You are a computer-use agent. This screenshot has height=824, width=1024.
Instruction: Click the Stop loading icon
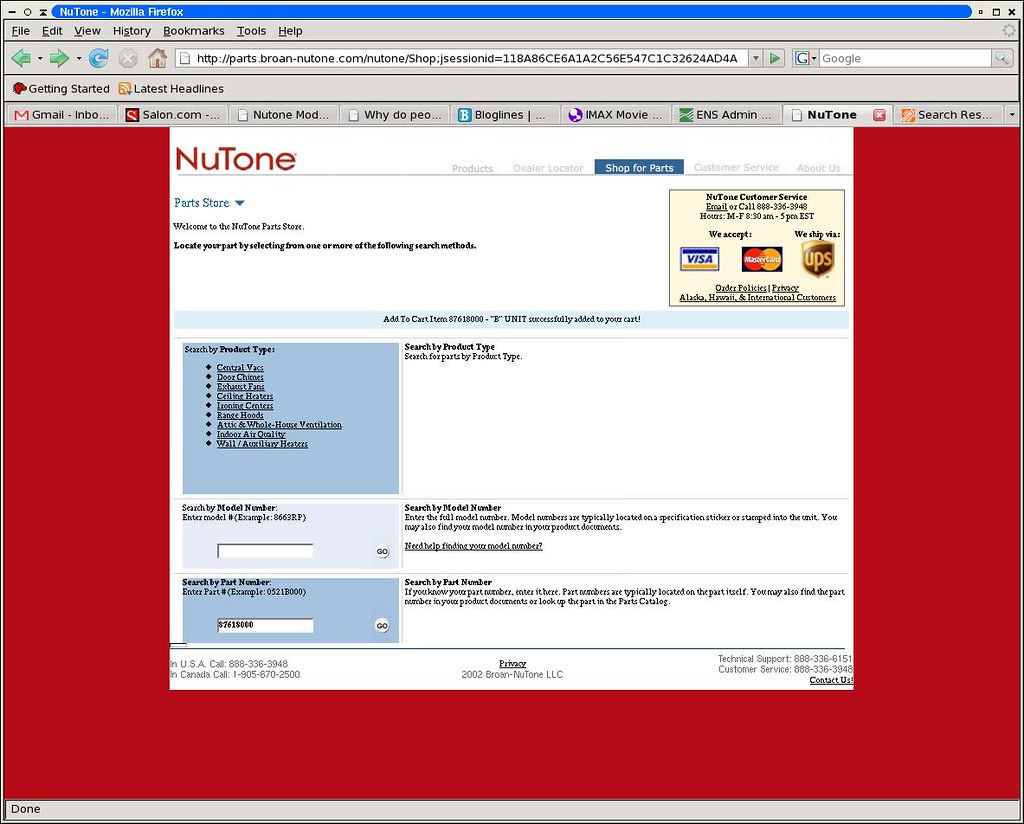tap(128, 58)
